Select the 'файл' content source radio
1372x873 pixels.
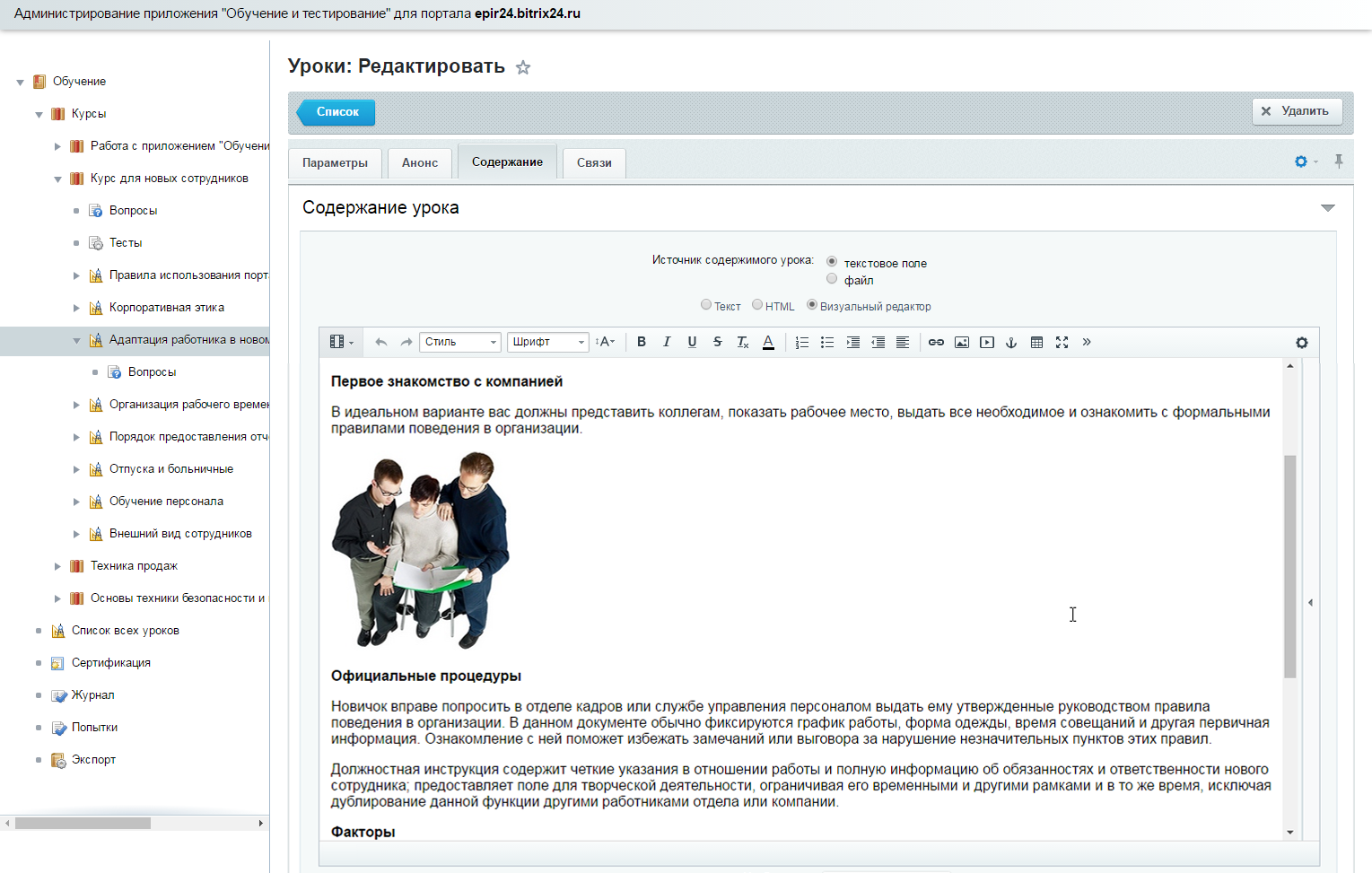[832, 279]
